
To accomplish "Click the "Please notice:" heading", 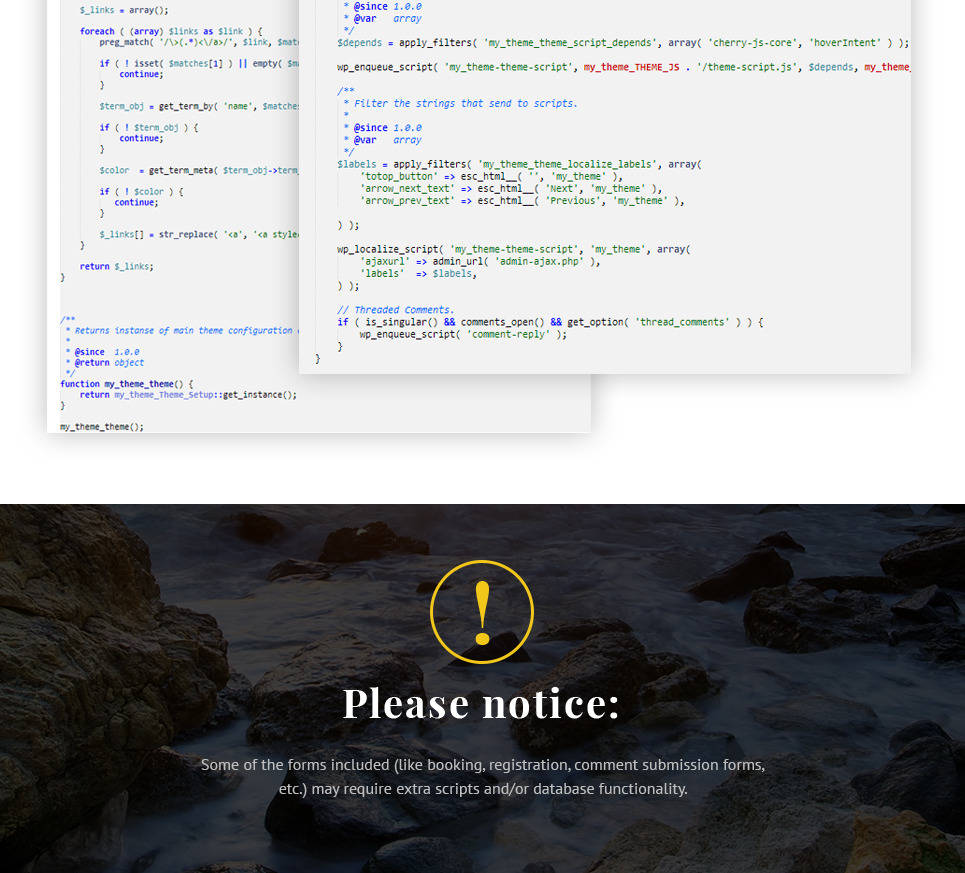I will 482,703.
